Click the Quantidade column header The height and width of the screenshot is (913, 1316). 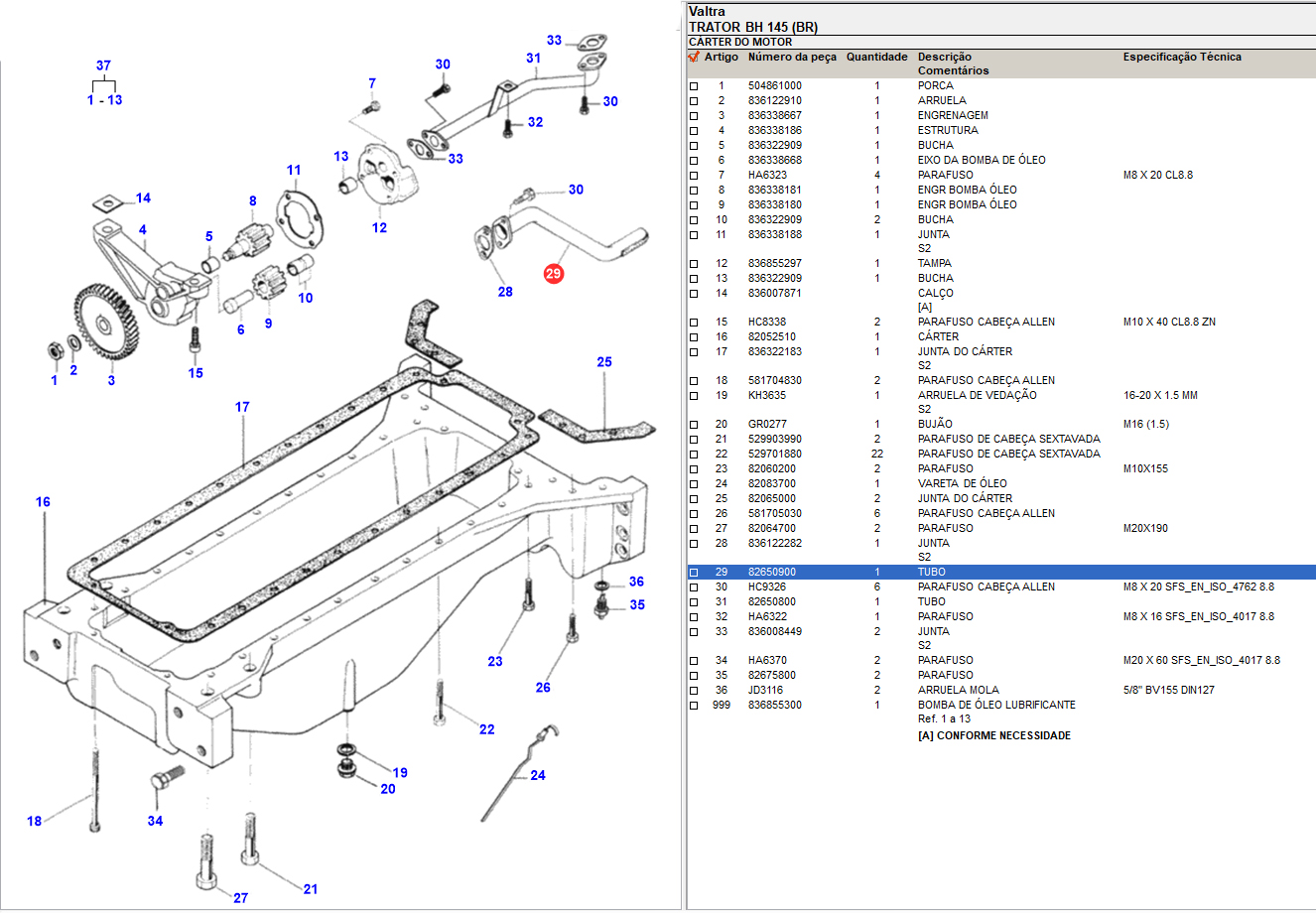(x=876, y=58)
